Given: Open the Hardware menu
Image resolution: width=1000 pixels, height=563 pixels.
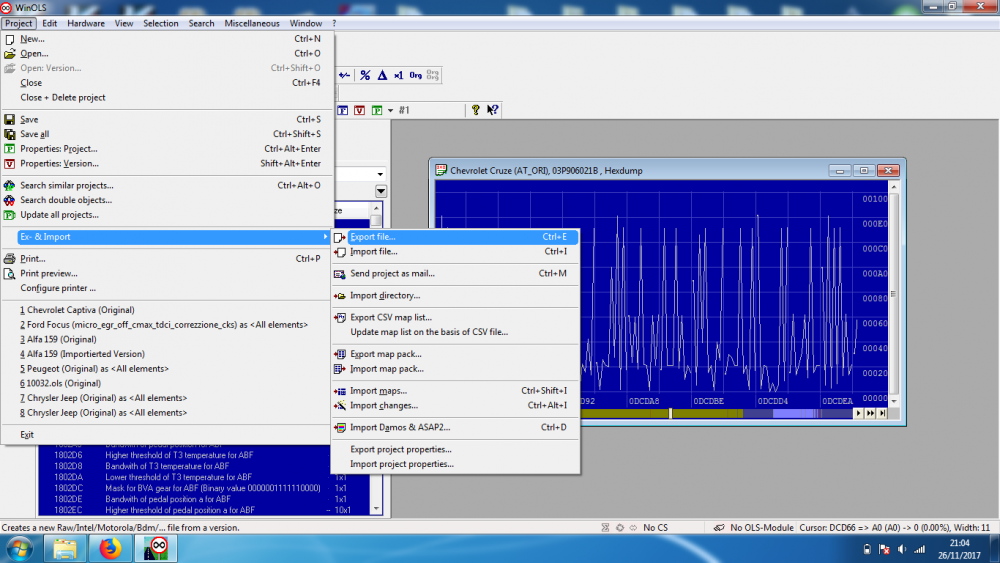Looking at the screenshot, I should pos(85,23).
